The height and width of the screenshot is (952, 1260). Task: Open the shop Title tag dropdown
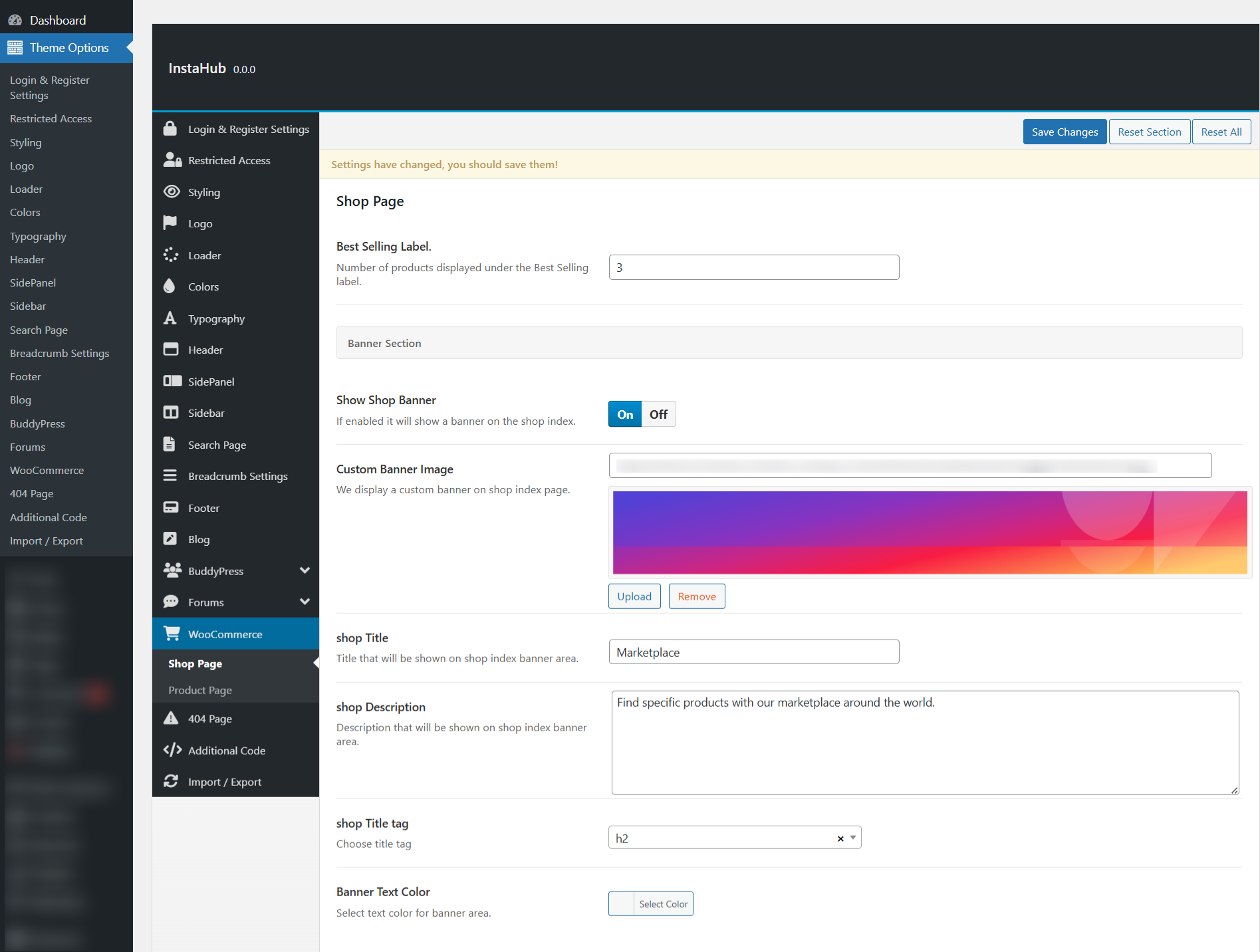853,838
